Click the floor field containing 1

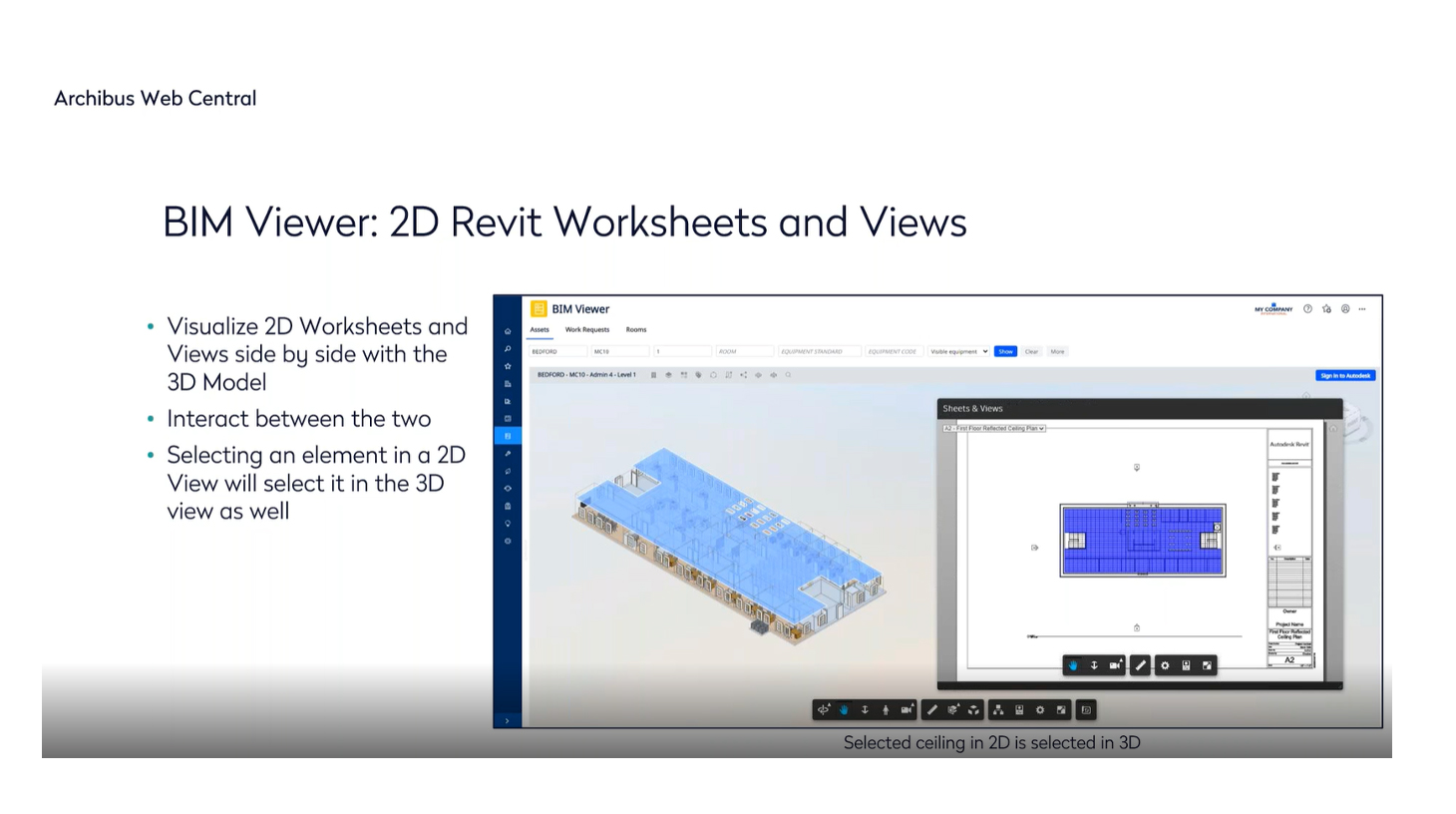pyautogui.click(x=682, y=351)
